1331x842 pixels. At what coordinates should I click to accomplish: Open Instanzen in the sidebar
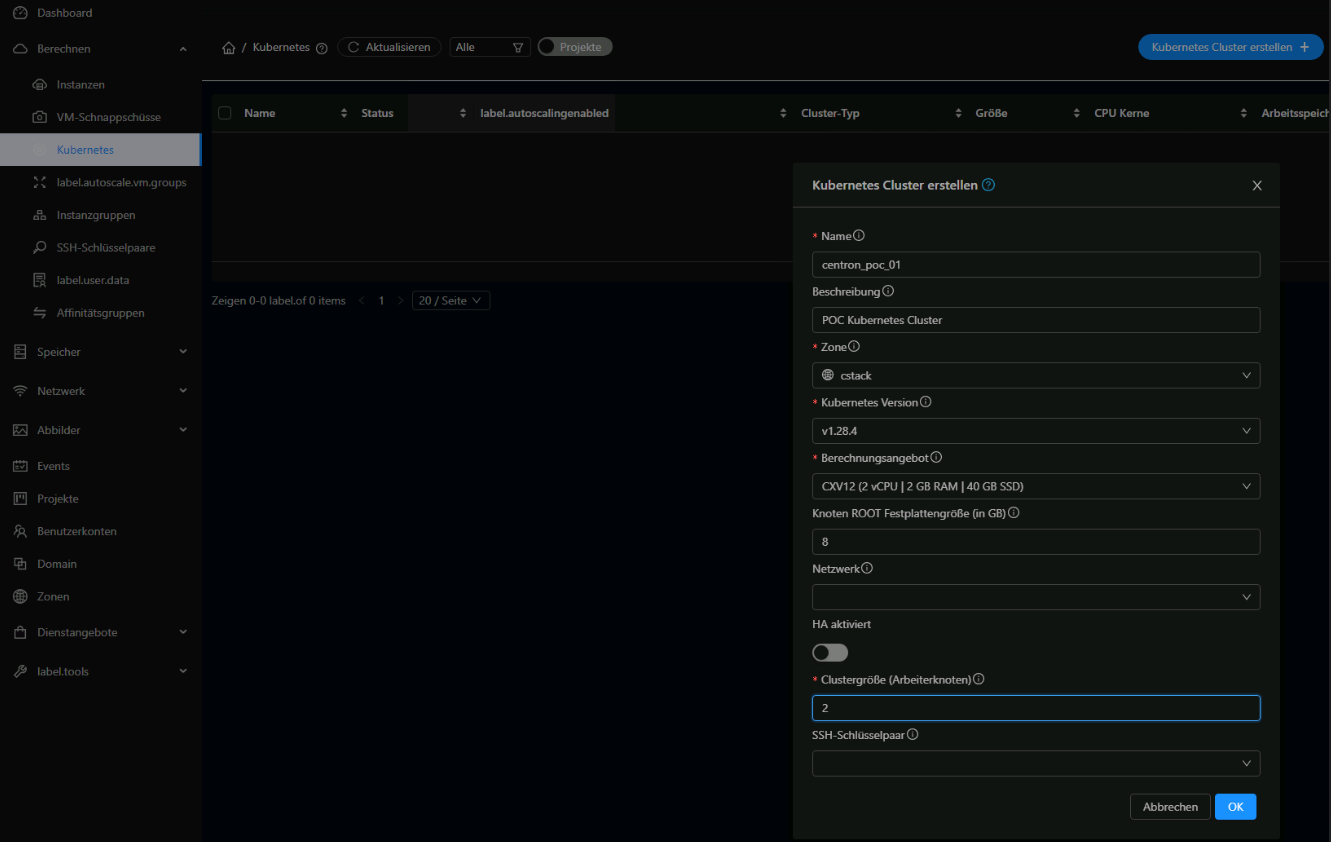[80, 85]
